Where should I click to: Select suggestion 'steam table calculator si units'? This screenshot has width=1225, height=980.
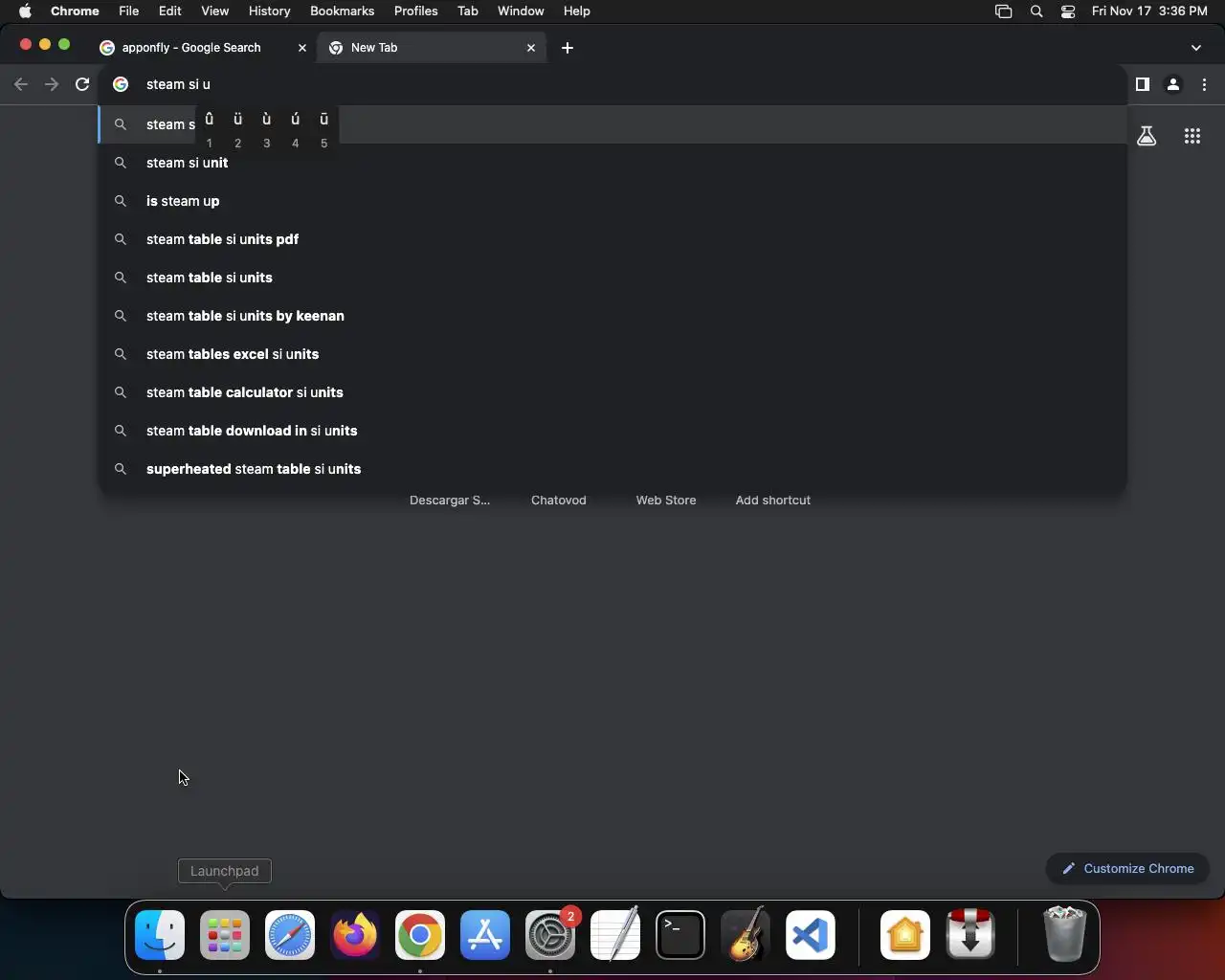pyautogui.click(x=612, y=392)
